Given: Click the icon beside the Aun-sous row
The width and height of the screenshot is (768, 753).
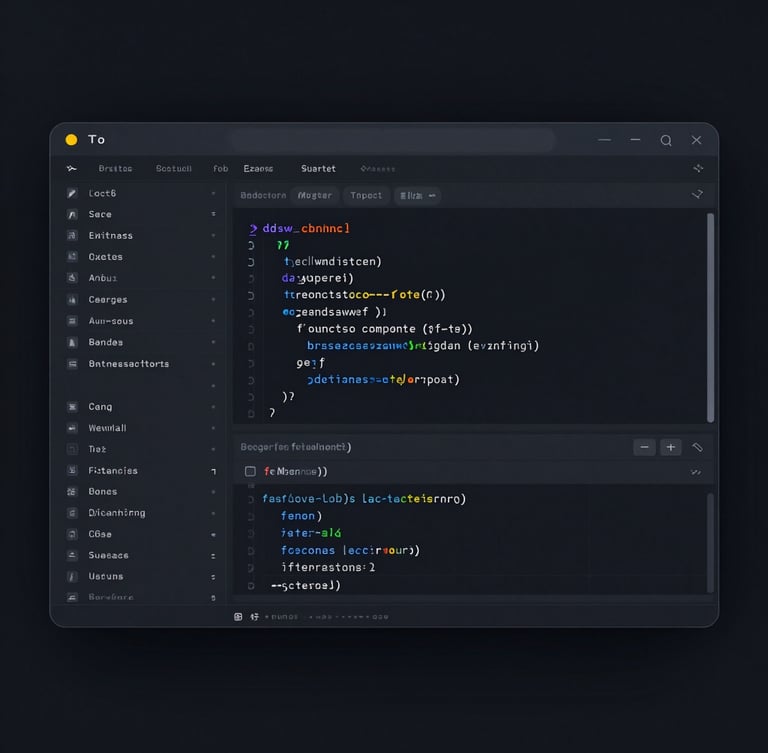Looking at the screenshot, I should point(72,321).
